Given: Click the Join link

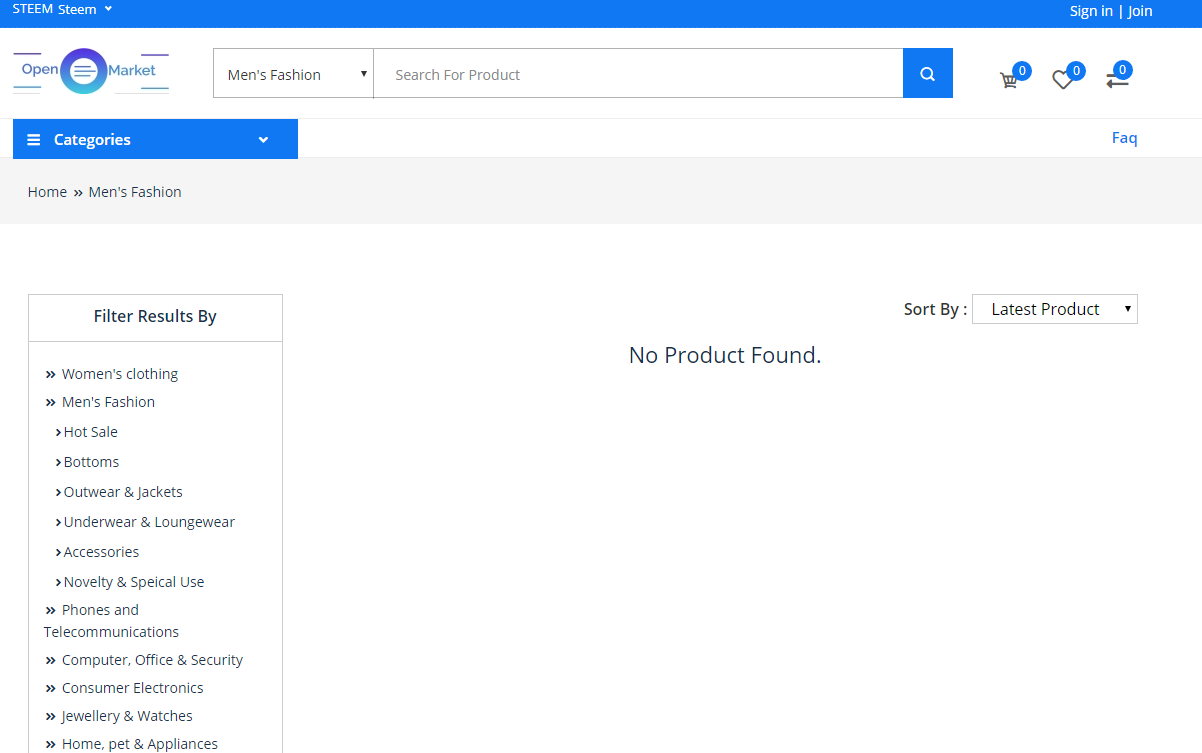Looking at the screenshot, I should pos(1140,11).
